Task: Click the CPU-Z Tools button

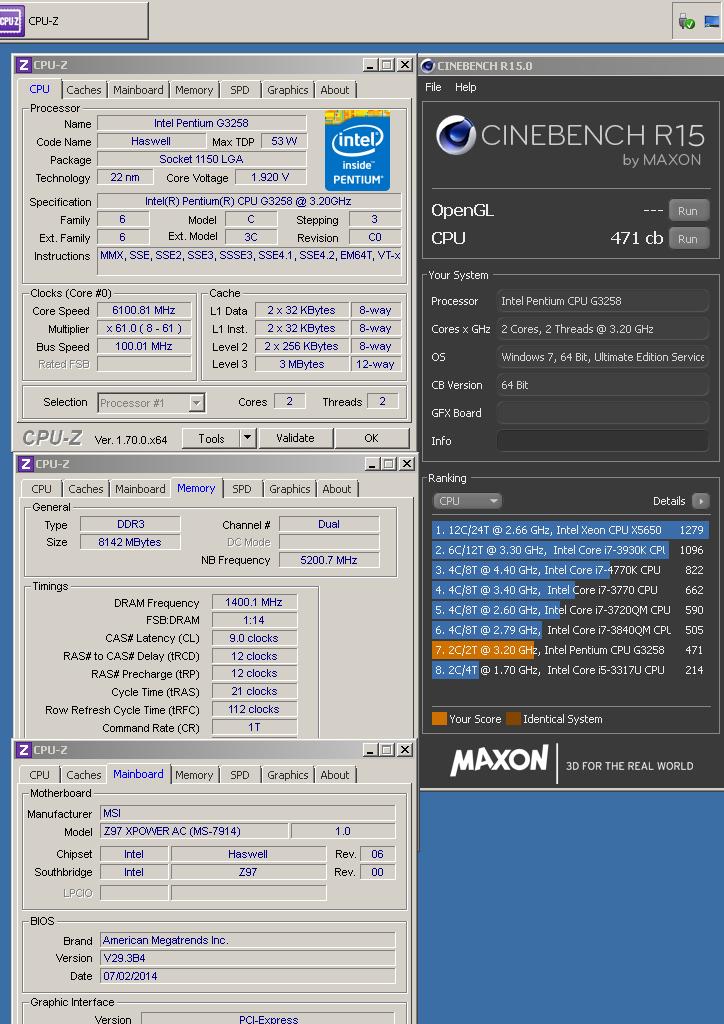Action: [x=211, y=439]
